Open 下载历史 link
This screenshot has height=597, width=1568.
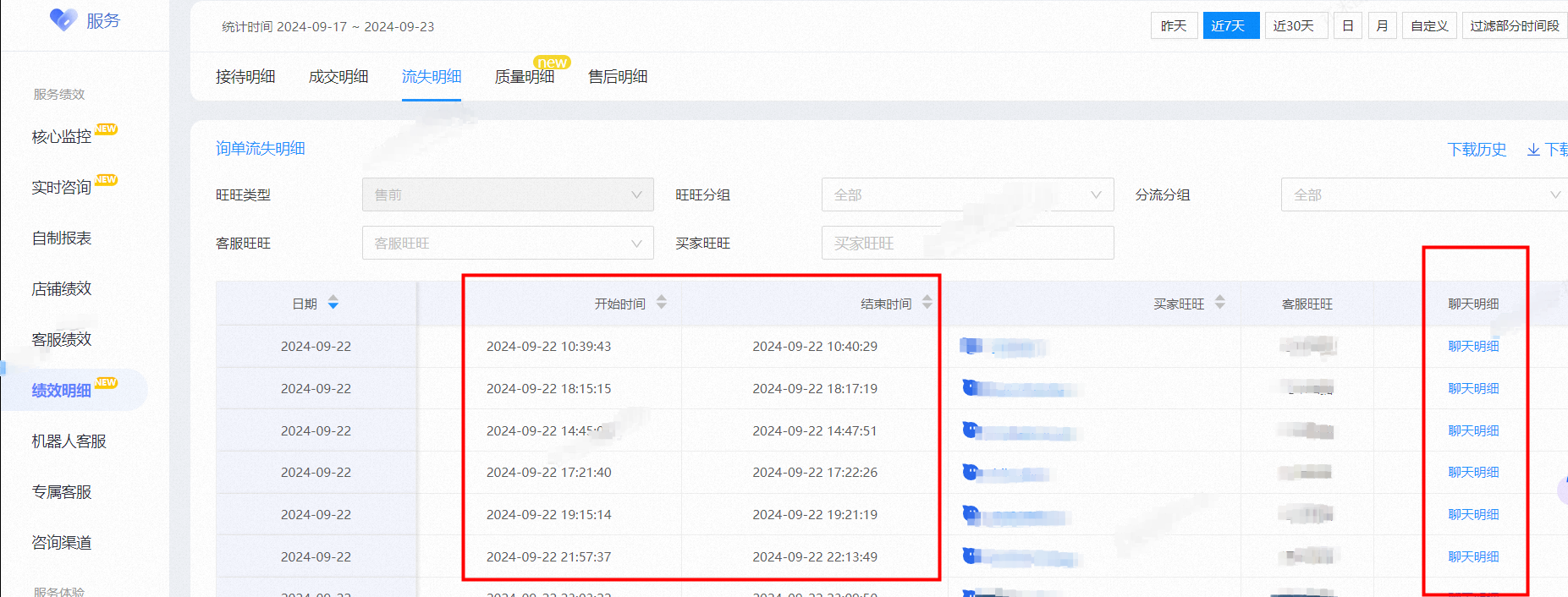tap(1477, 150)
